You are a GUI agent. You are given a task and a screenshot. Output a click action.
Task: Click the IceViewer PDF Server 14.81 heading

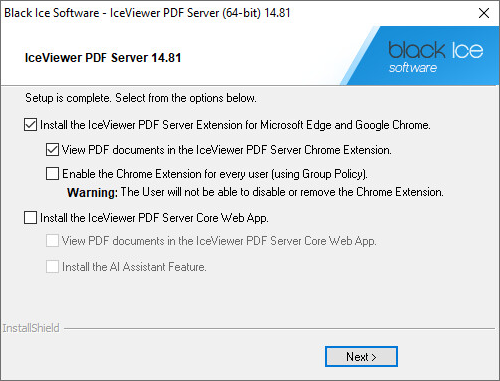point(103,58)
